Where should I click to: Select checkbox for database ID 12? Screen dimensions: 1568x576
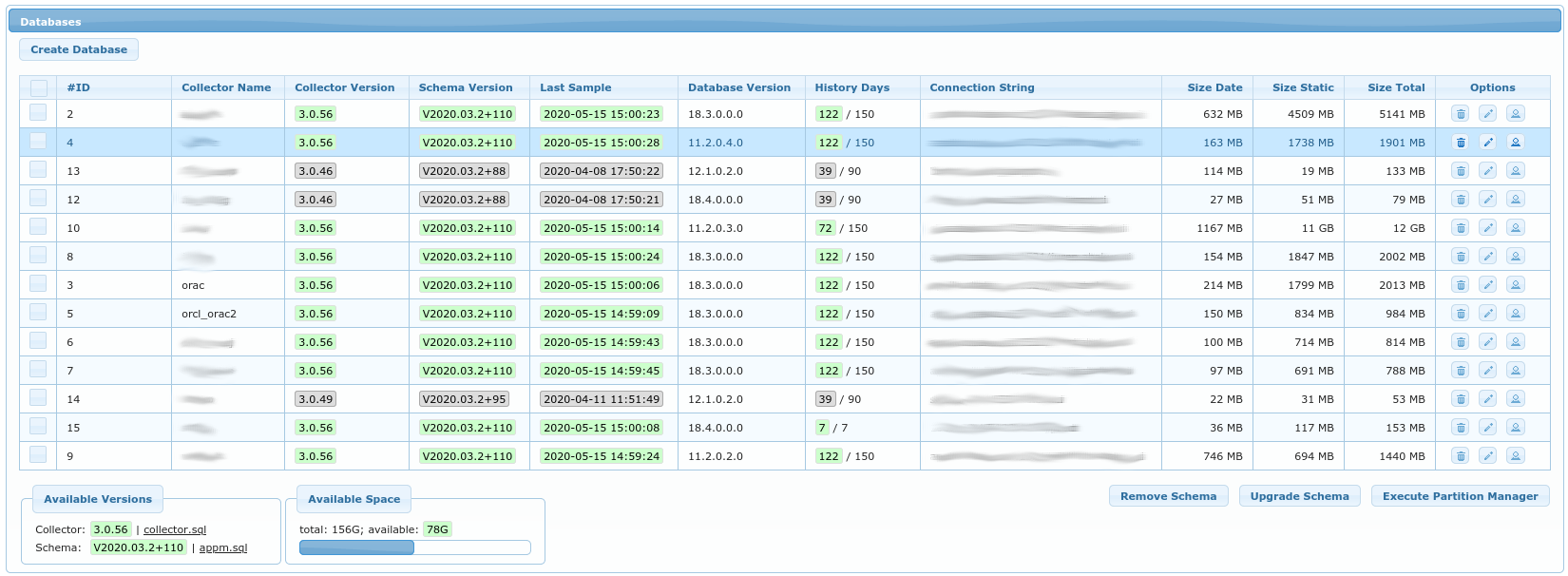[x=38, y=198]
